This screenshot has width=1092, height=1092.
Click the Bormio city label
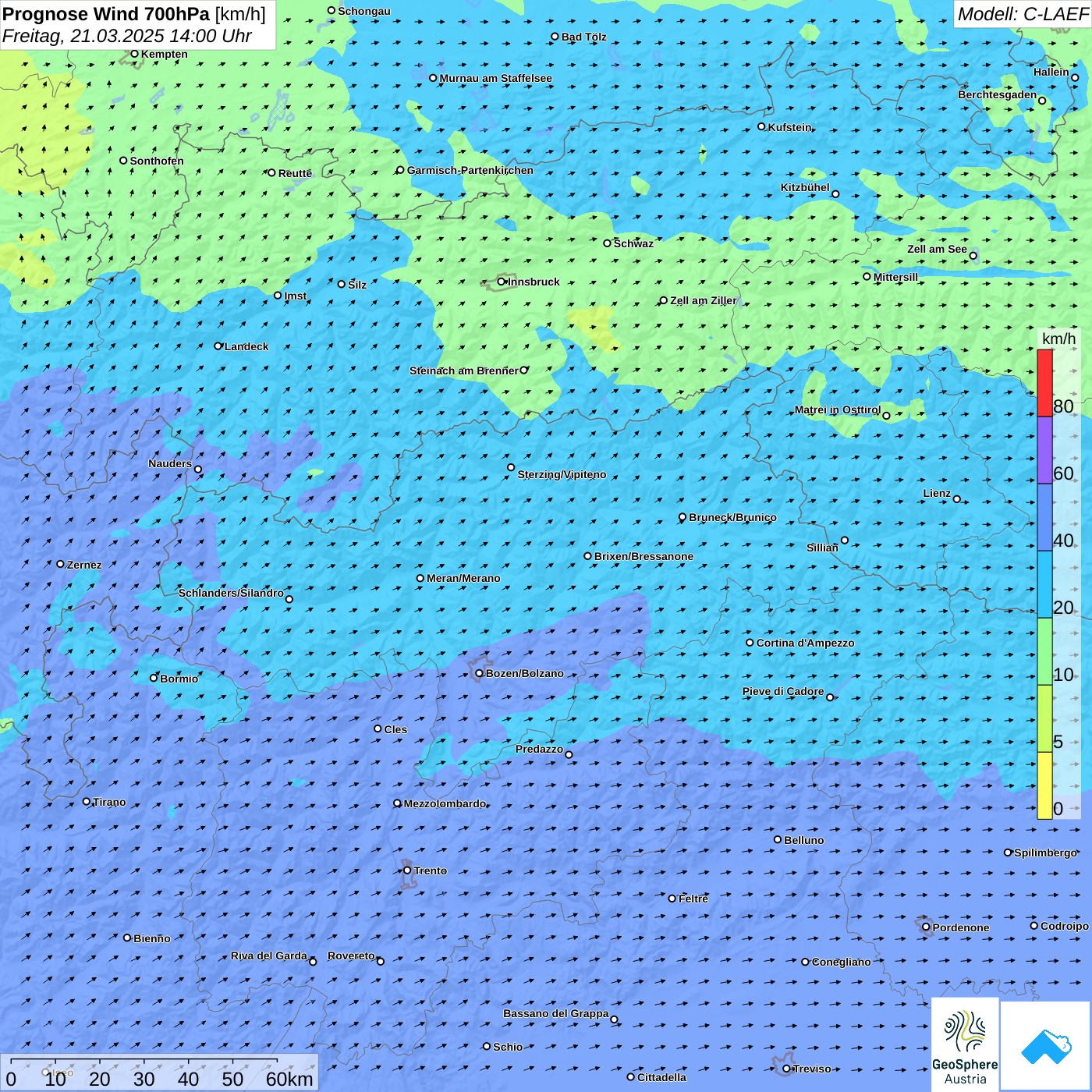(x=179, y=679)
